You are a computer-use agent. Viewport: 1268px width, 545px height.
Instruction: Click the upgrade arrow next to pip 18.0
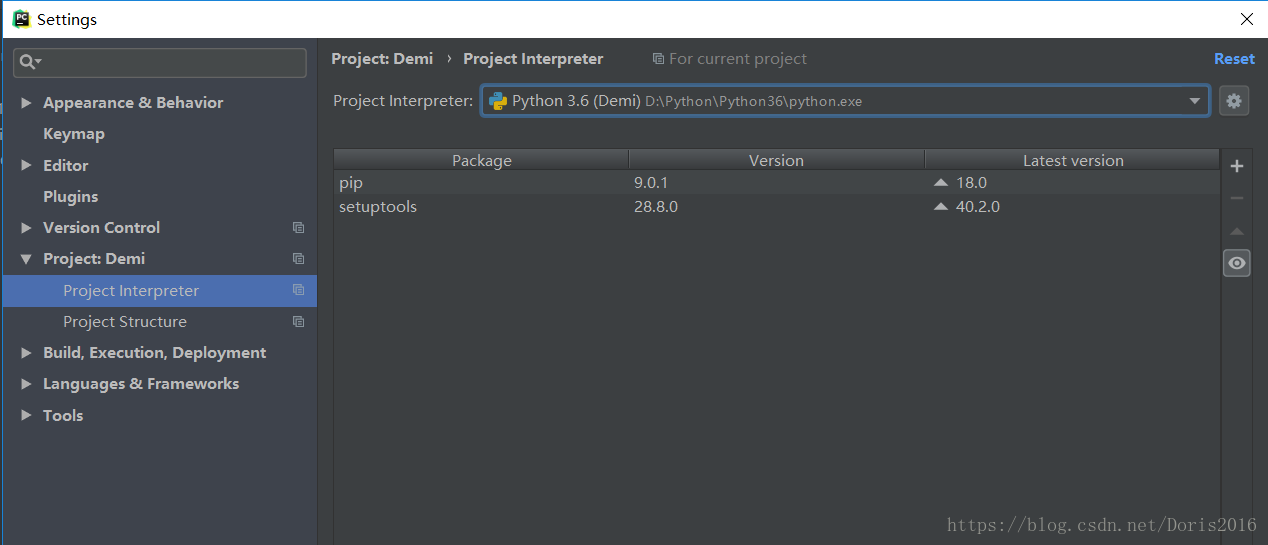click(x=940, y=183)
